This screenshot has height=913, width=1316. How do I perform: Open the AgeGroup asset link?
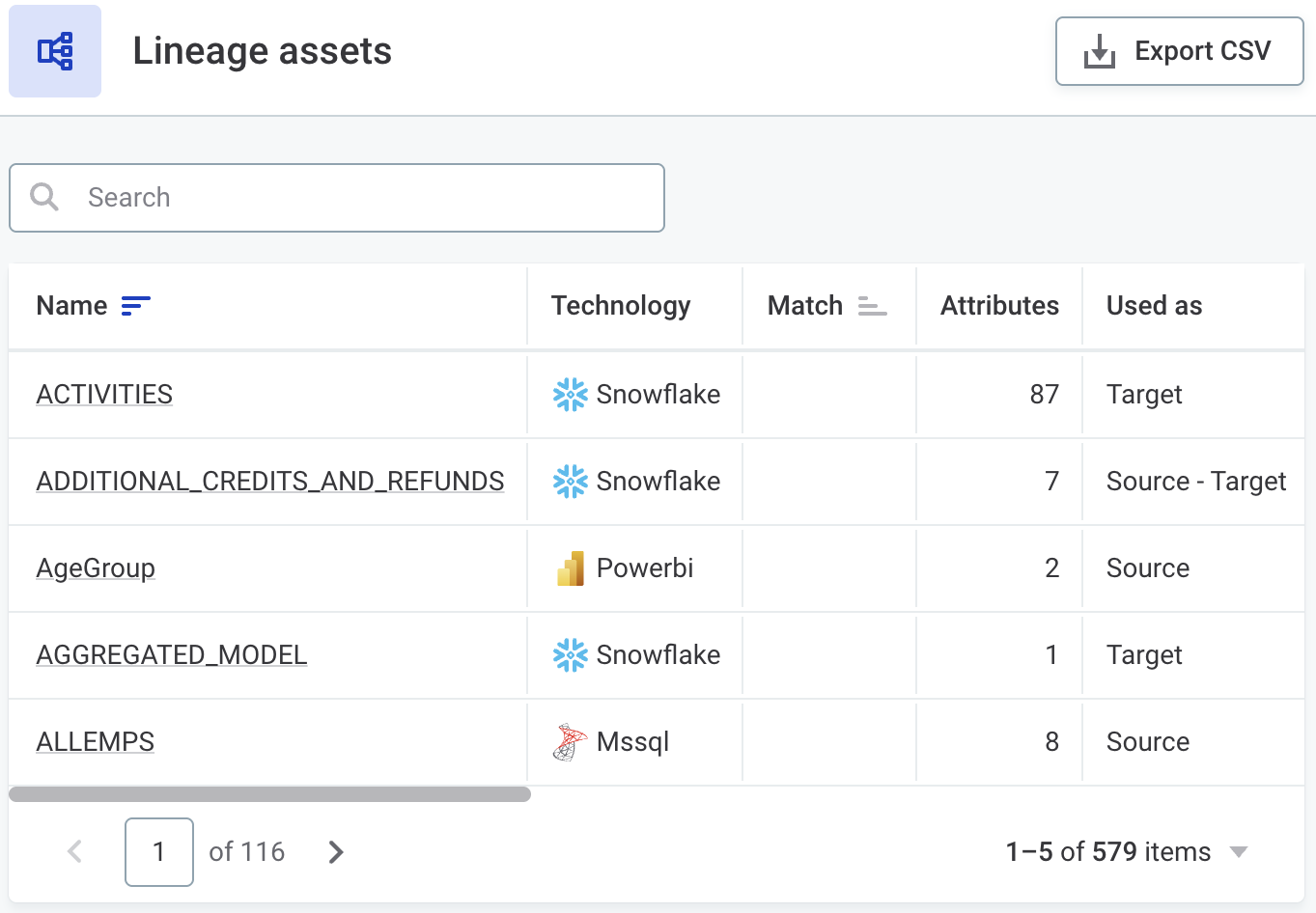[x=95, y=567]
